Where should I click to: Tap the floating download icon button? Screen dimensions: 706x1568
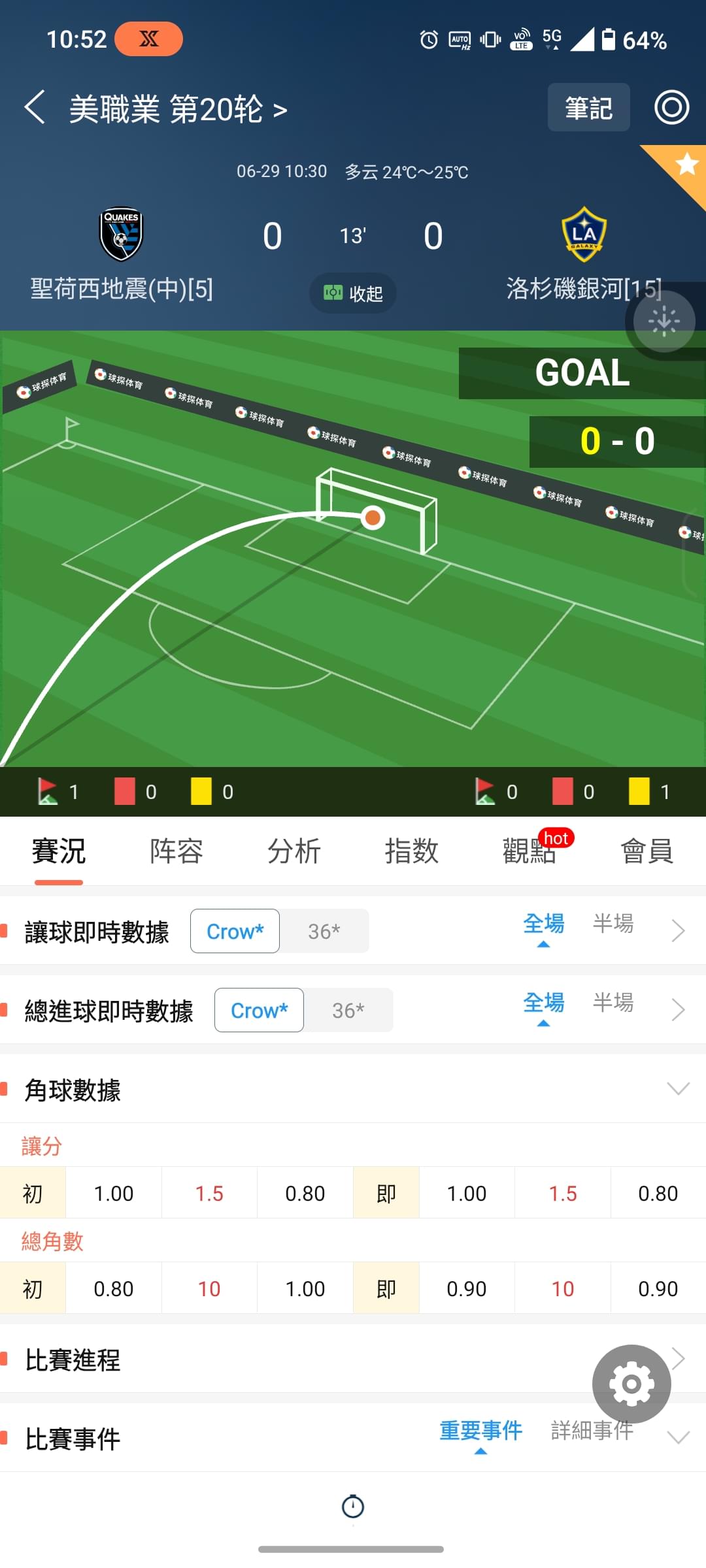point(664,321)
